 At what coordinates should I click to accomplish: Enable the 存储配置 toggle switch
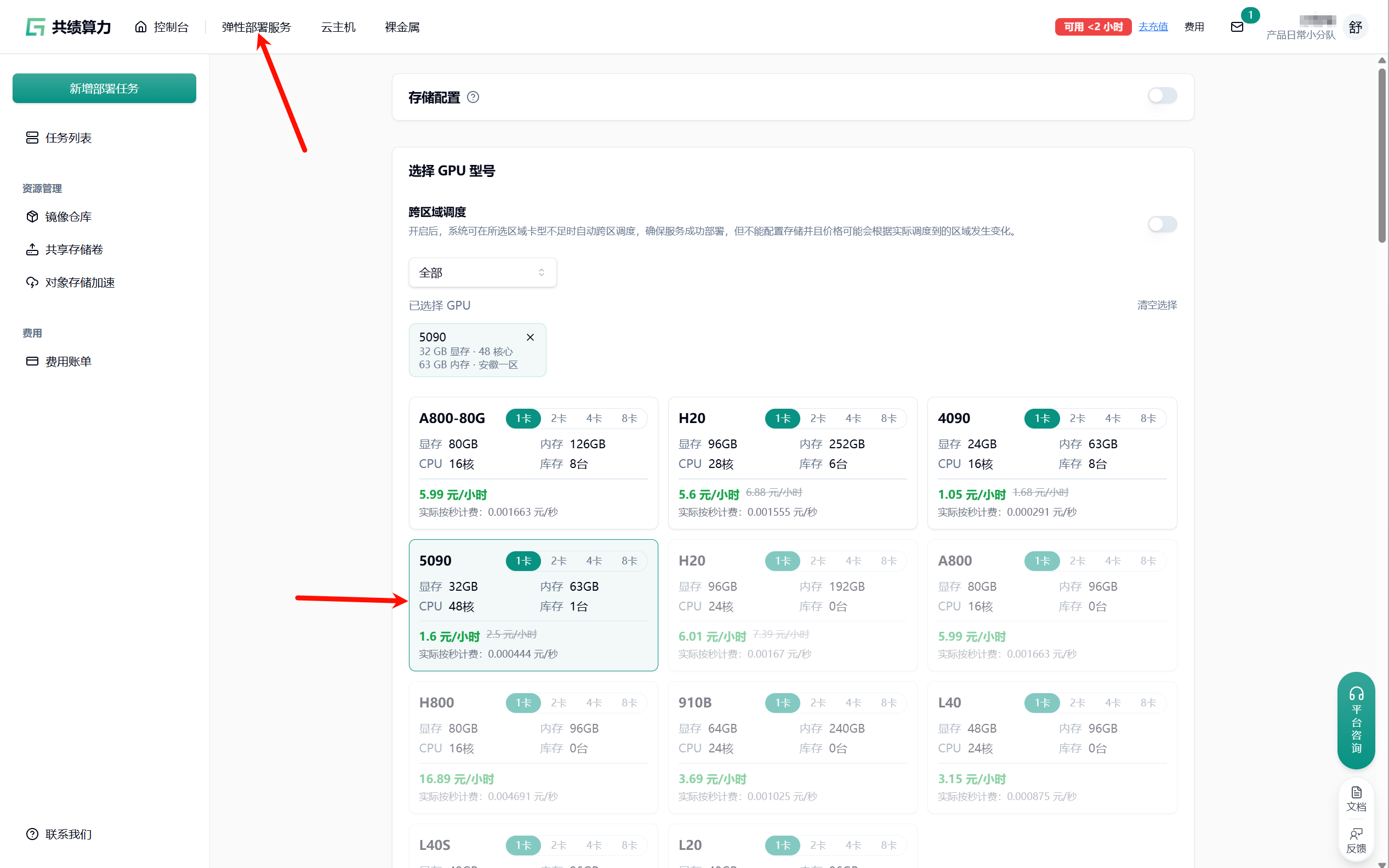coord(1162,96)
